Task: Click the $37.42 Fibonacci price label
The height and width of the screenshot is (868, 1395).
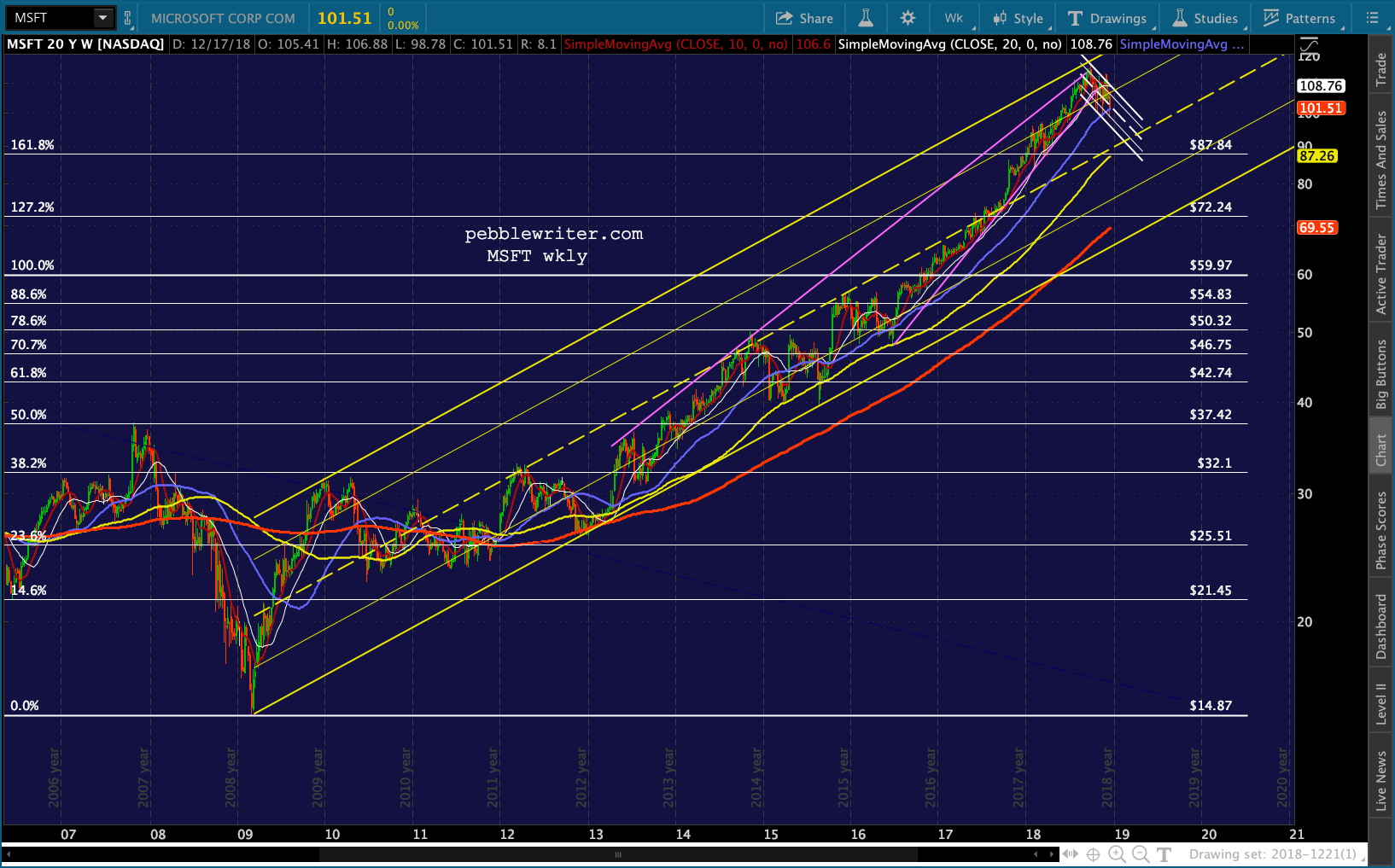Action: click(x=1211, y=415)
